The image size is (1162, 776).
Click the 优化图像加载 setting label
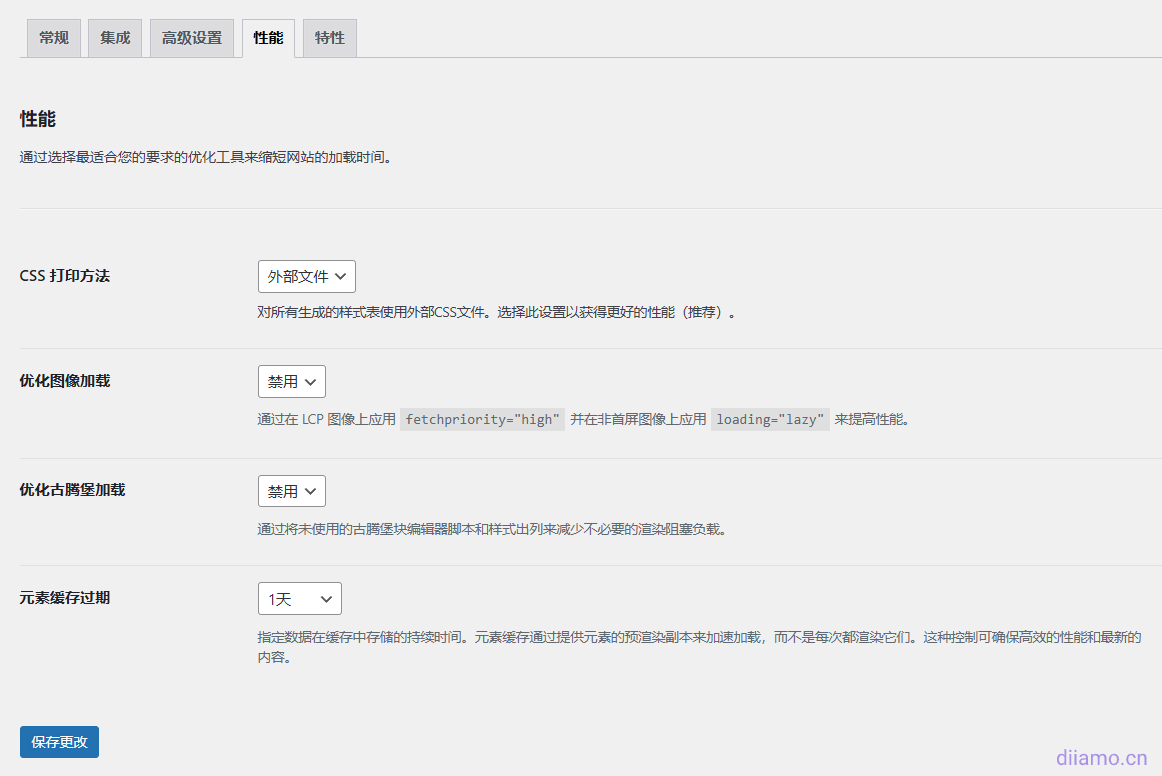tap(65, 381)
